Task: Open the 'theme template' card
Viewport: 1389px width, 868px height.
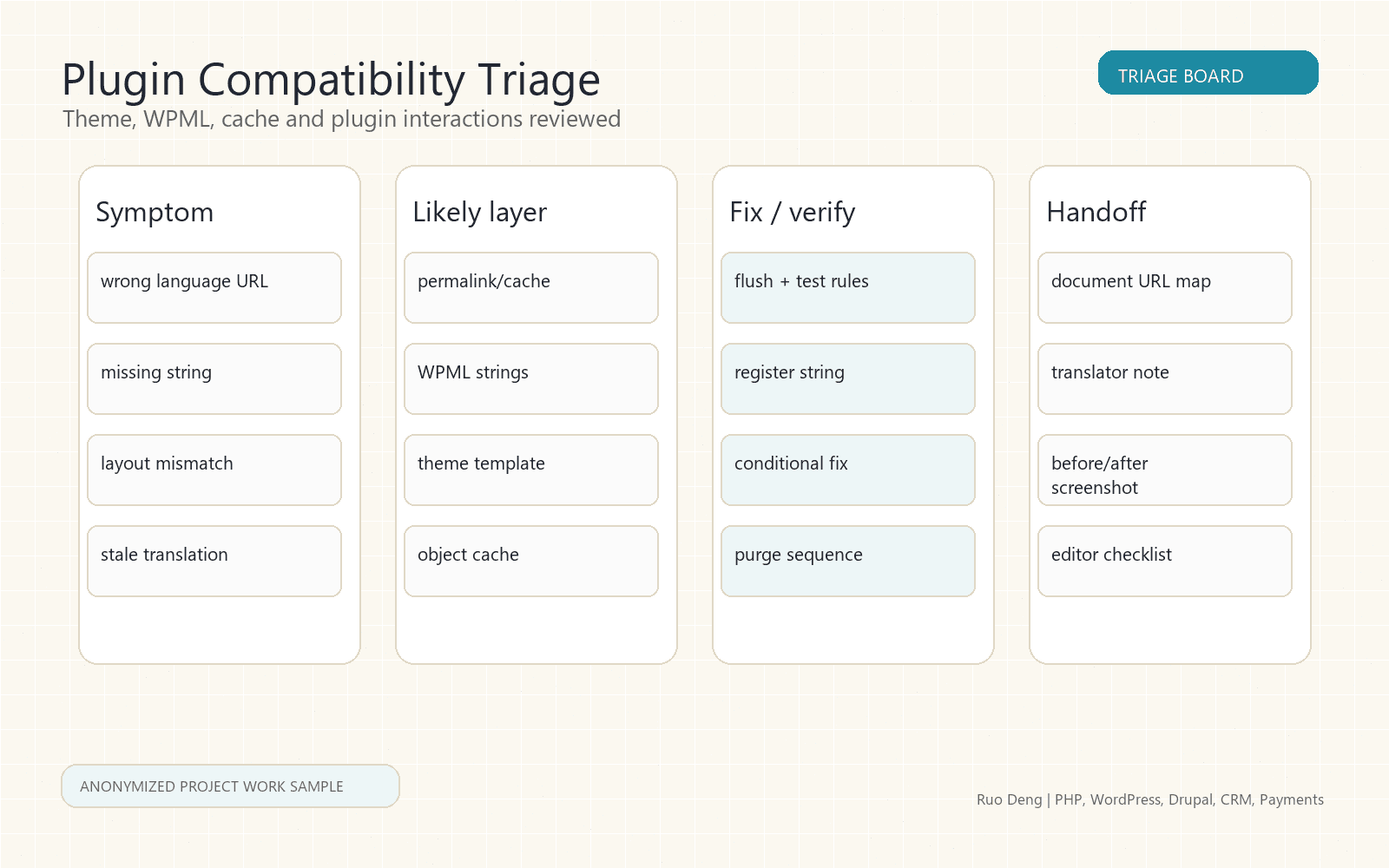Action: [x=531, y=470]
